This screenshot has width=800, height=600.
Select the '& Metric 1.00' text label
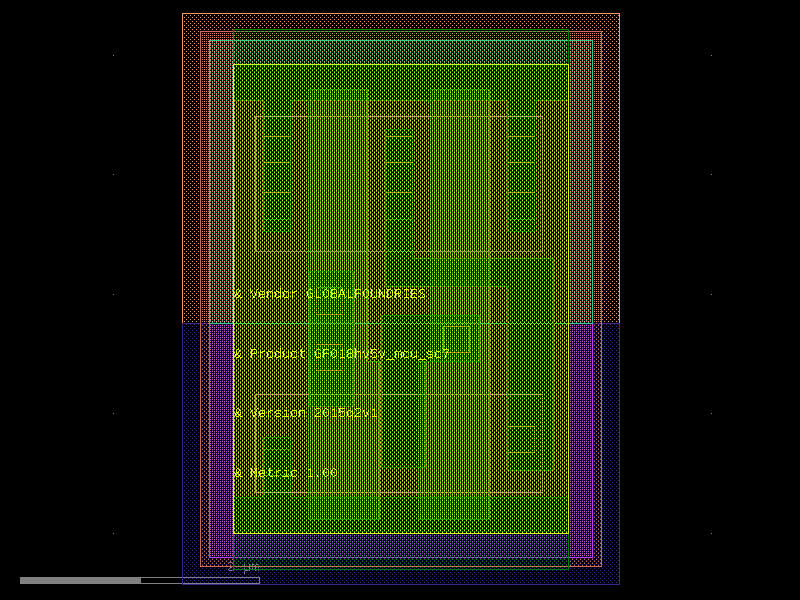285,472
